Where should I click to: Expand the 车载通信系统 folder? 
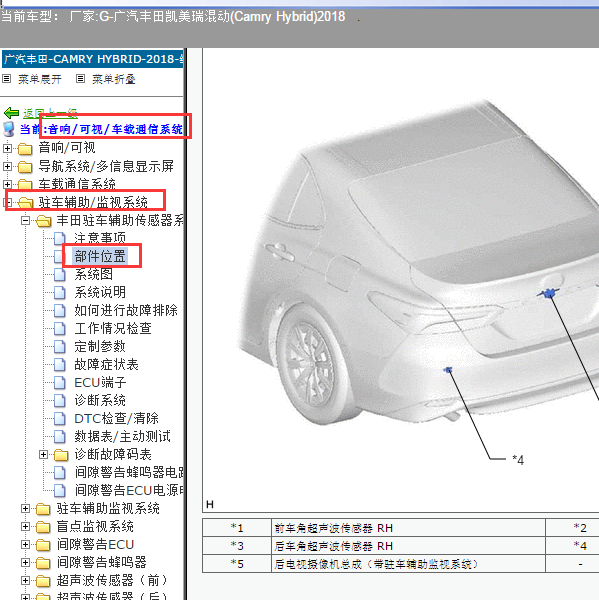[7, 184]
